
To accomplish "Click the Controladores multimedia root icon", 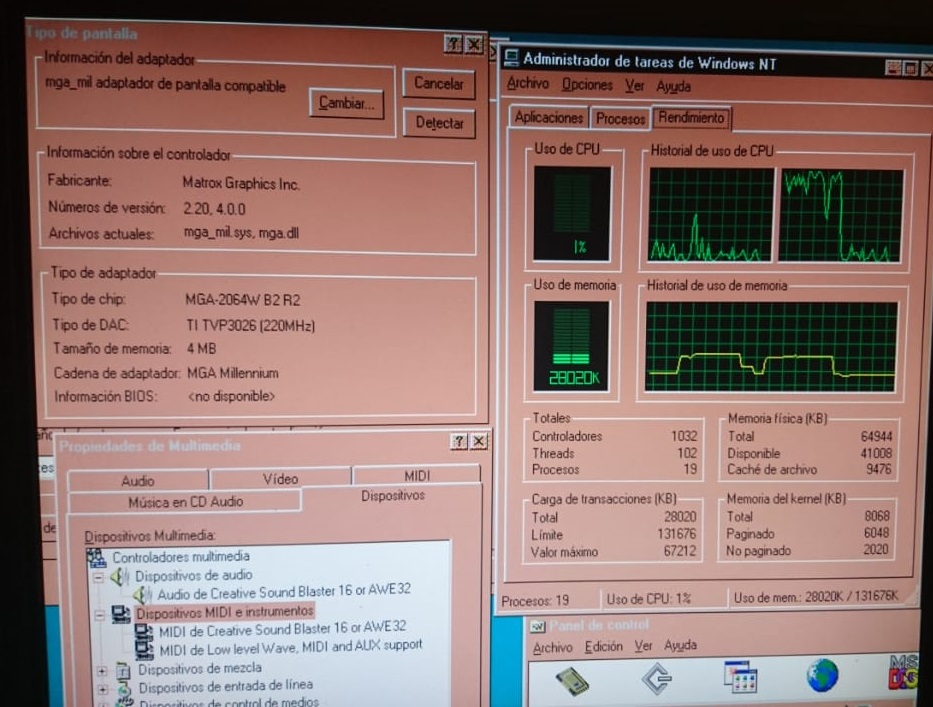I will (x=96, y=557).
